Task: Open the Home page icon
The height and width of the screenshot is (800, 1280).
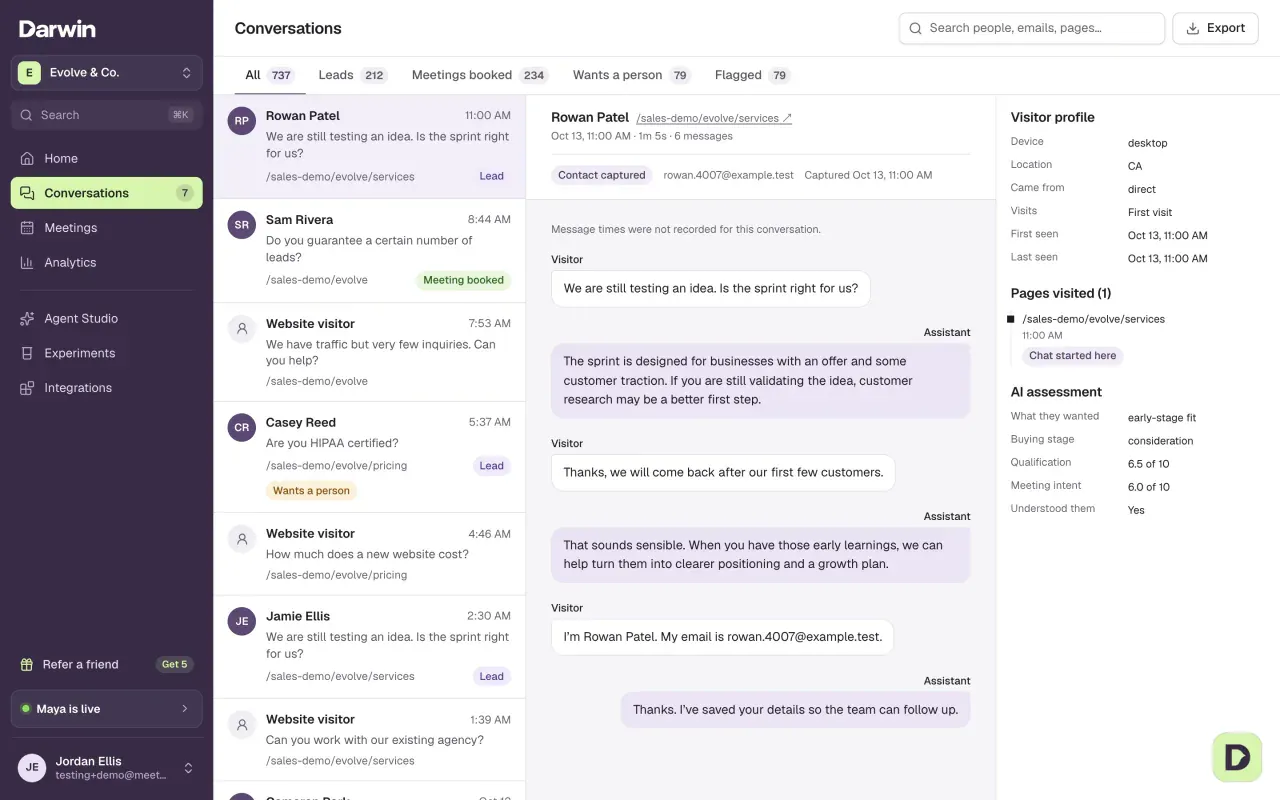Action: tap(27, 158)
